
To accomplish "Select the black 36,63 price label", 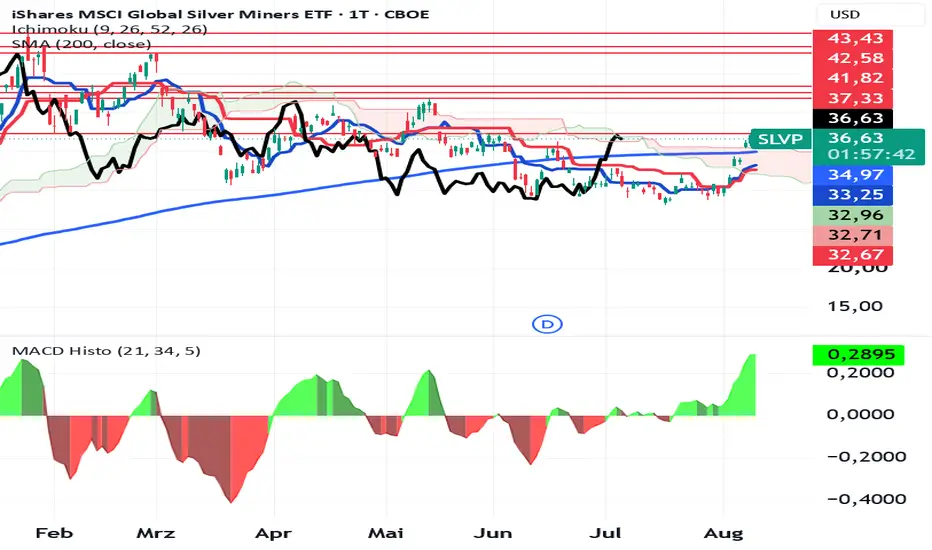I will [x=852, y=118].
